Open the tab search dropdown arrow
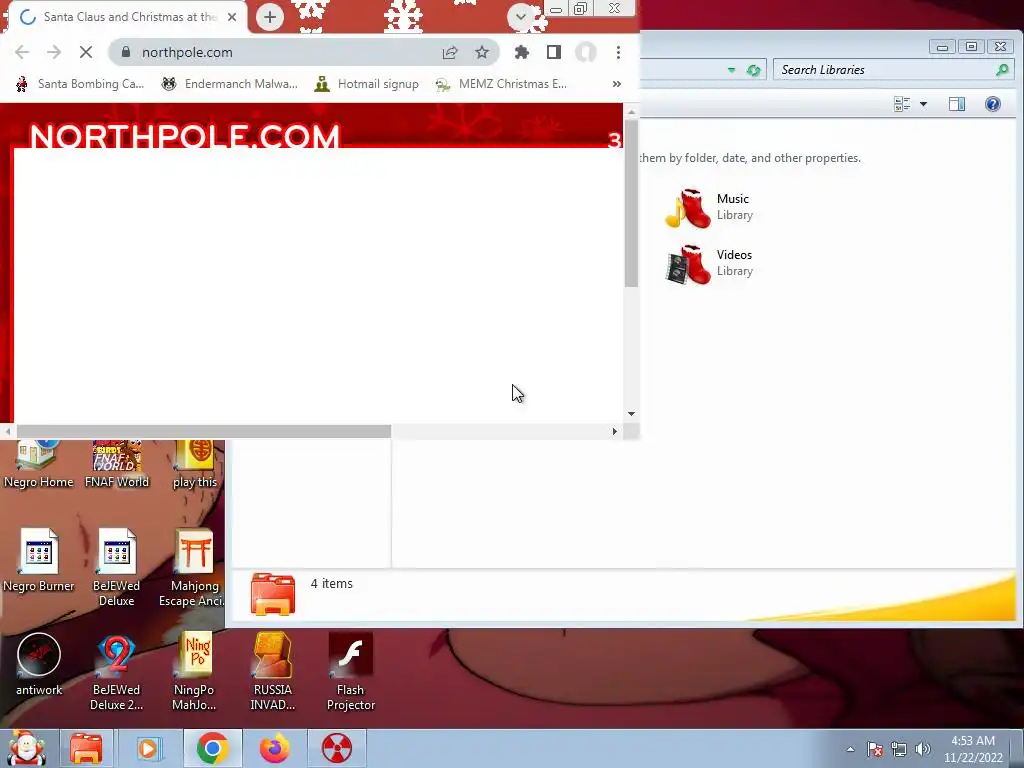1024x768 pixels. click(520, 16)
